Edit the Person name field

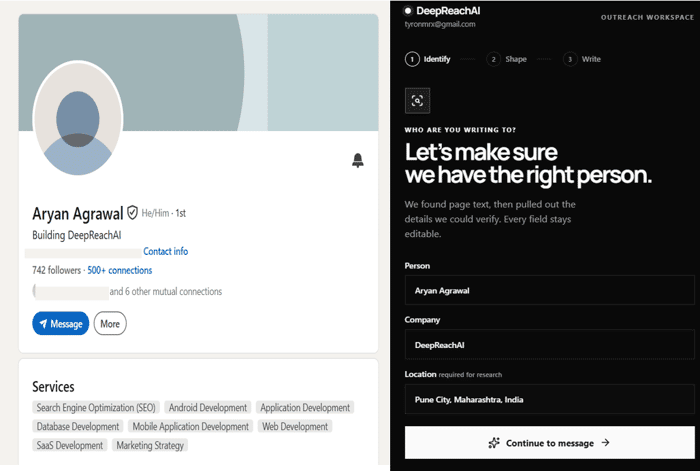pyautogui.click(x=550, y=291)
